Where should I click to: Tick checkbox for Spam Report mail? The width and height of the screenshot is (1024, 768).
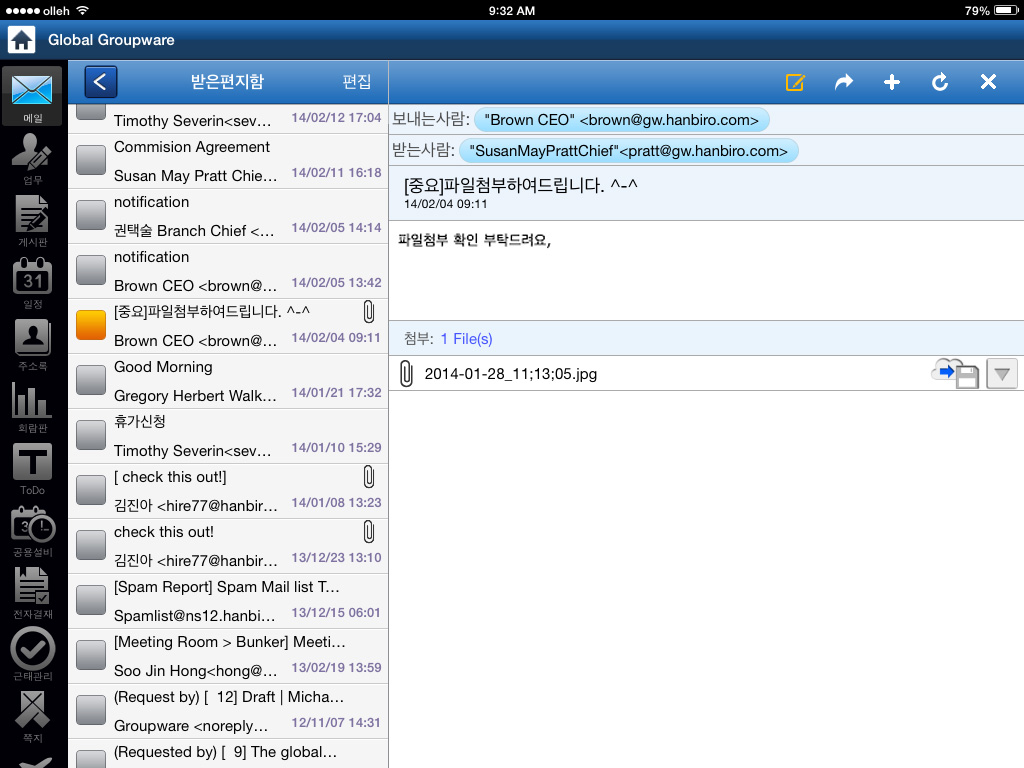[91, 600]
